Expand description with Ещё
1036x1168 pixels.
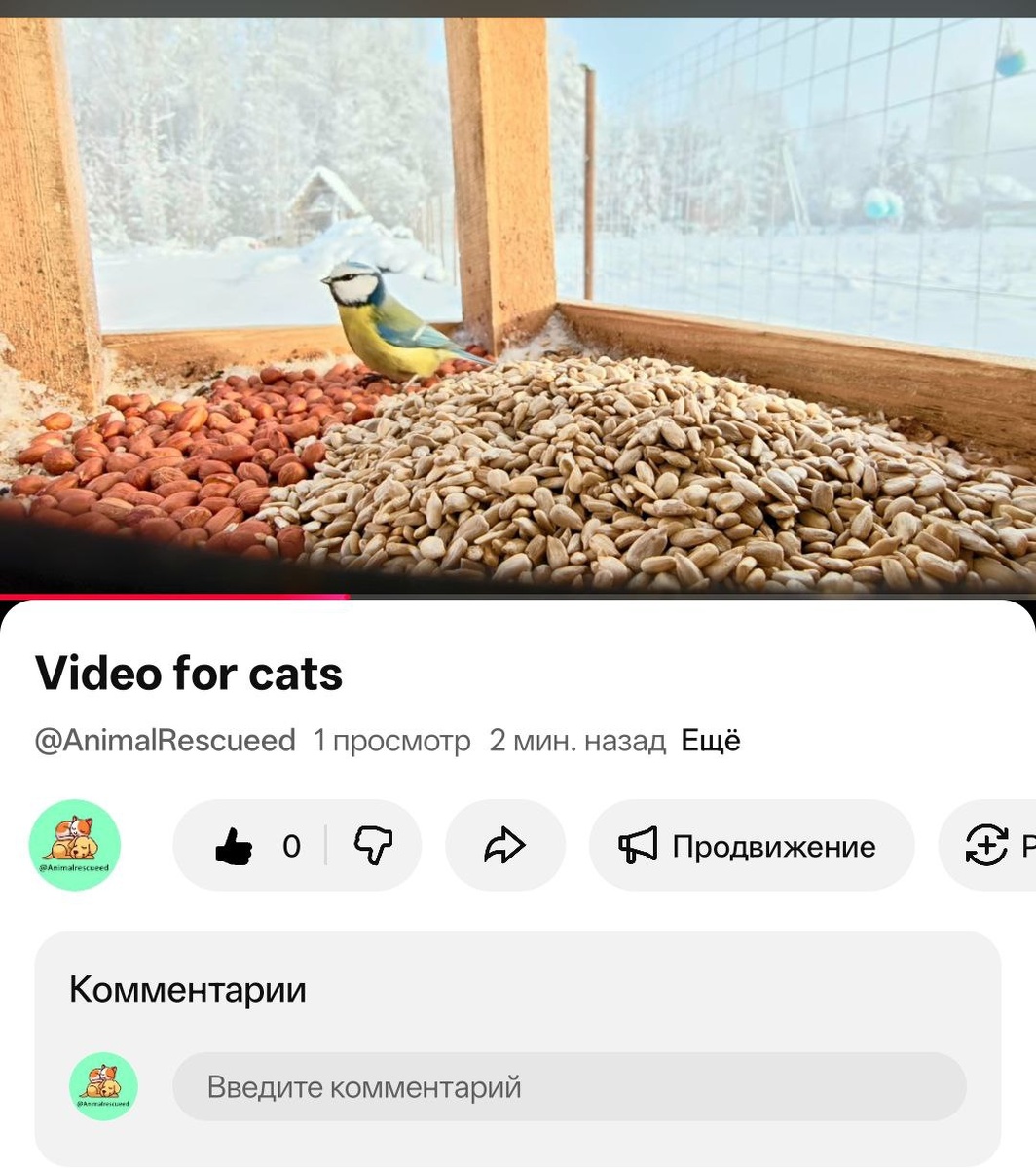tap(711, 741)
